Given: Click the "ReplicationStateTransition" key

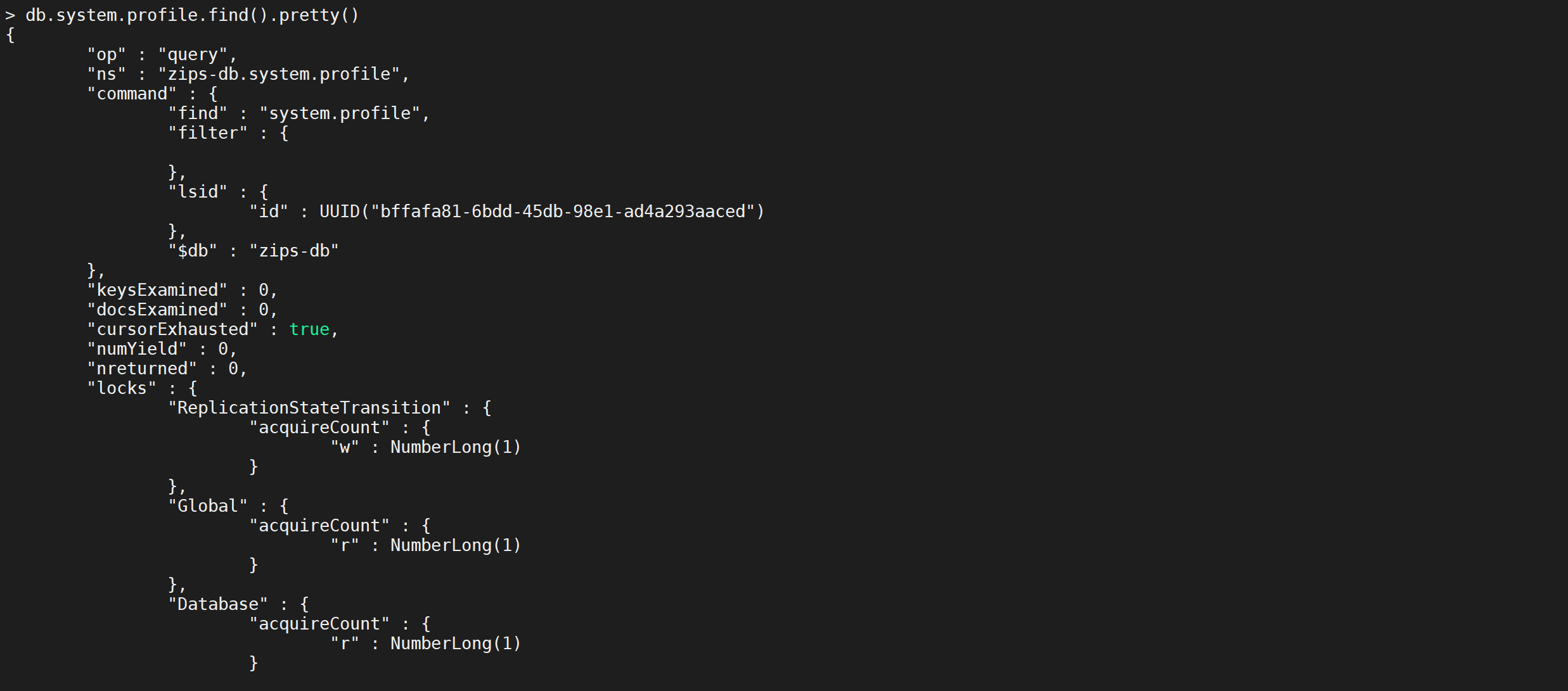Looking at the screenshot, I should (309, 409).
